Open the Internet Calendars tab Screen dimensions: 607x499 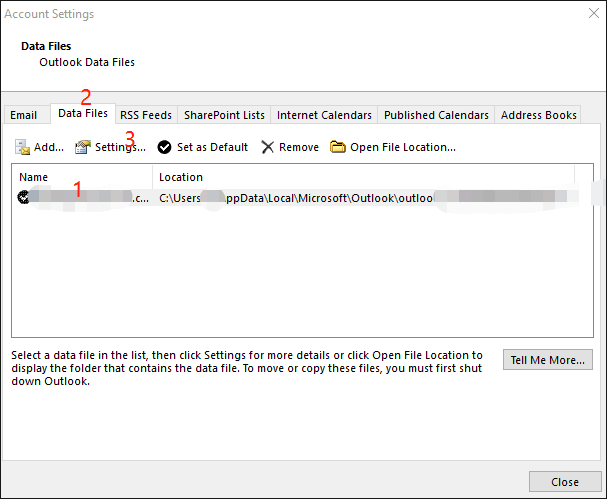(x=324, y=115)
